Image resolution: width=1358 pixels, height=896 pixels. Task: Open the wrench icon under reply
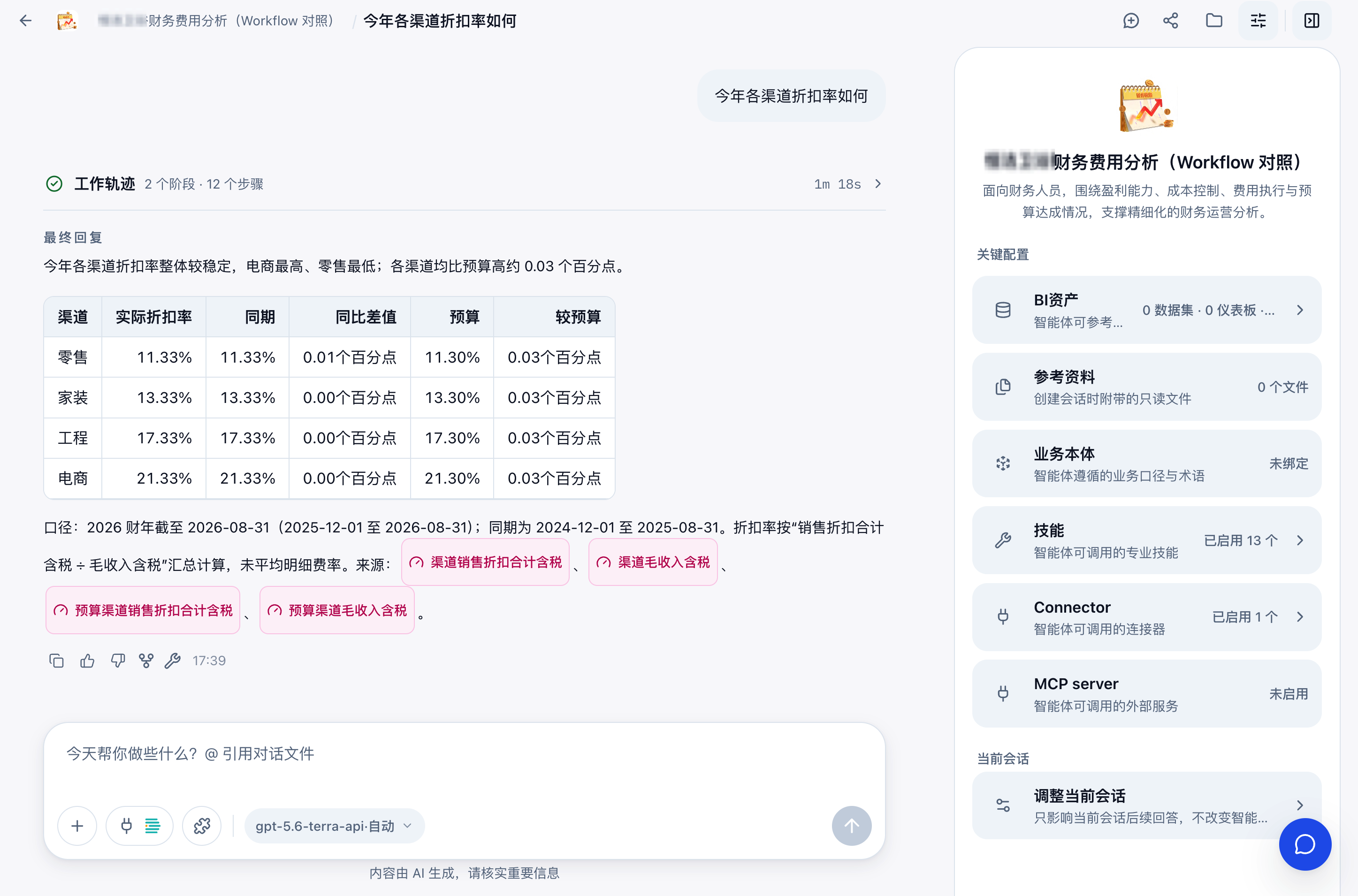[173, 661]
